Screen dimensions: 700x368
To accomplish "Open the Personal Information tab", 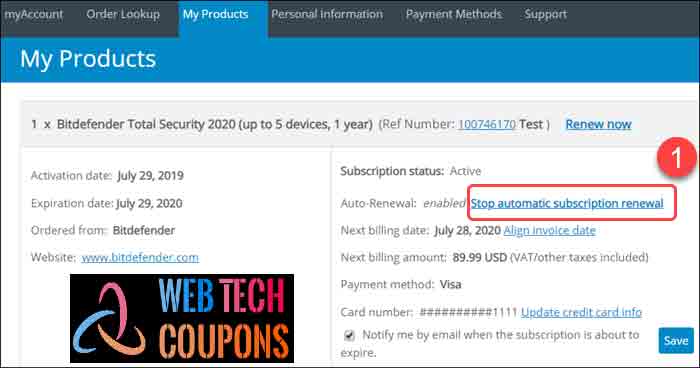I will point(327,14).
